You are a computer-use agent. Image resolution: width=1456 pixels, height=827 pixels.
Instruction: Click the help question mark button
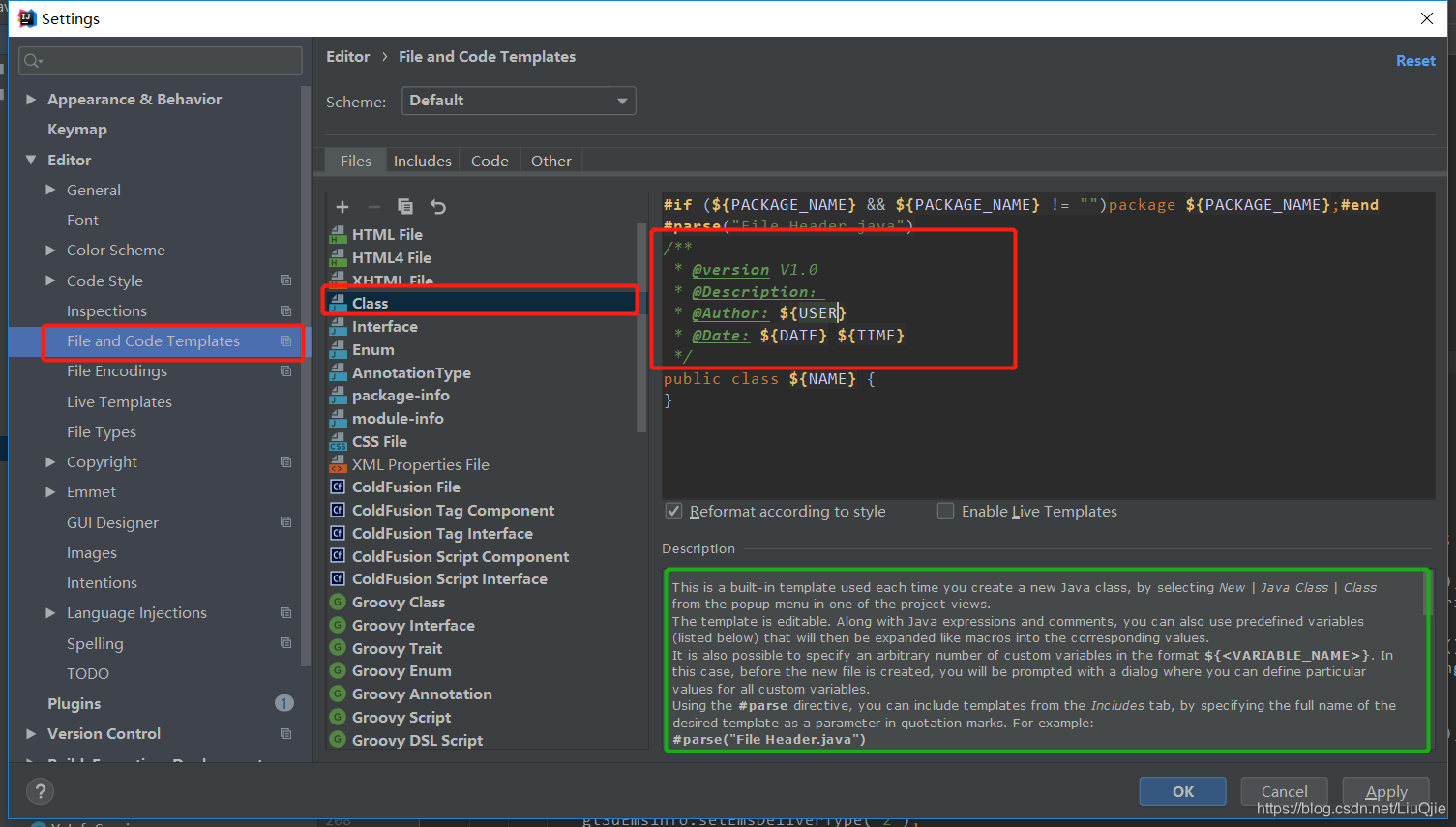tap(40, 792)
